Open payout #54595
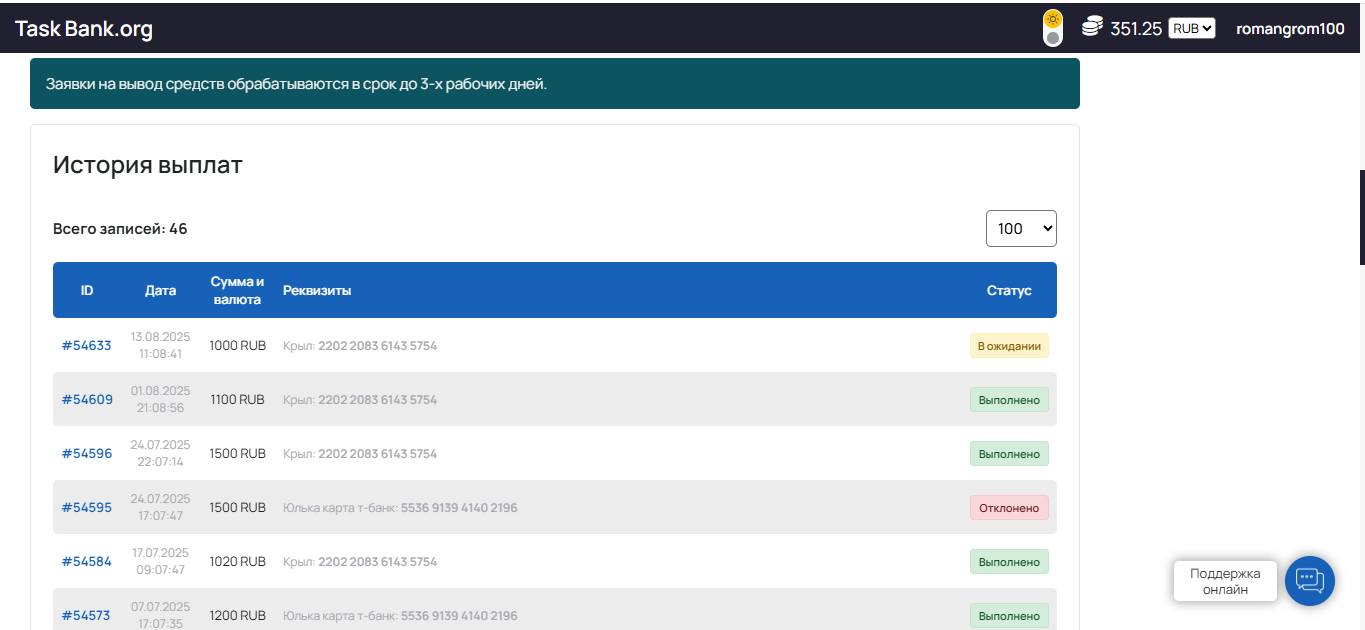Viewport: 1365px width, 630px height. (87, 508)
